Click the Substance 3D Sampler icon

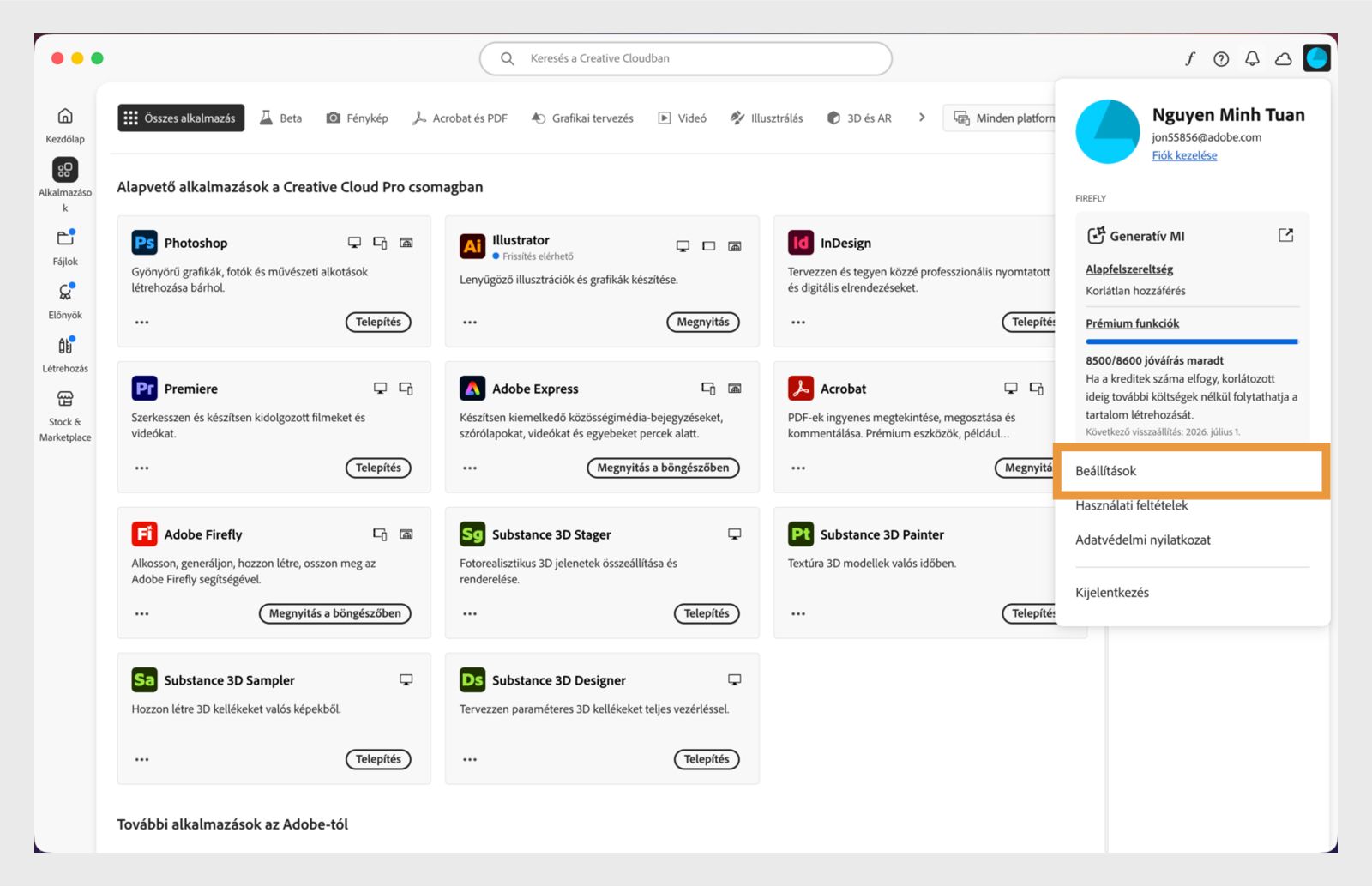144,680
